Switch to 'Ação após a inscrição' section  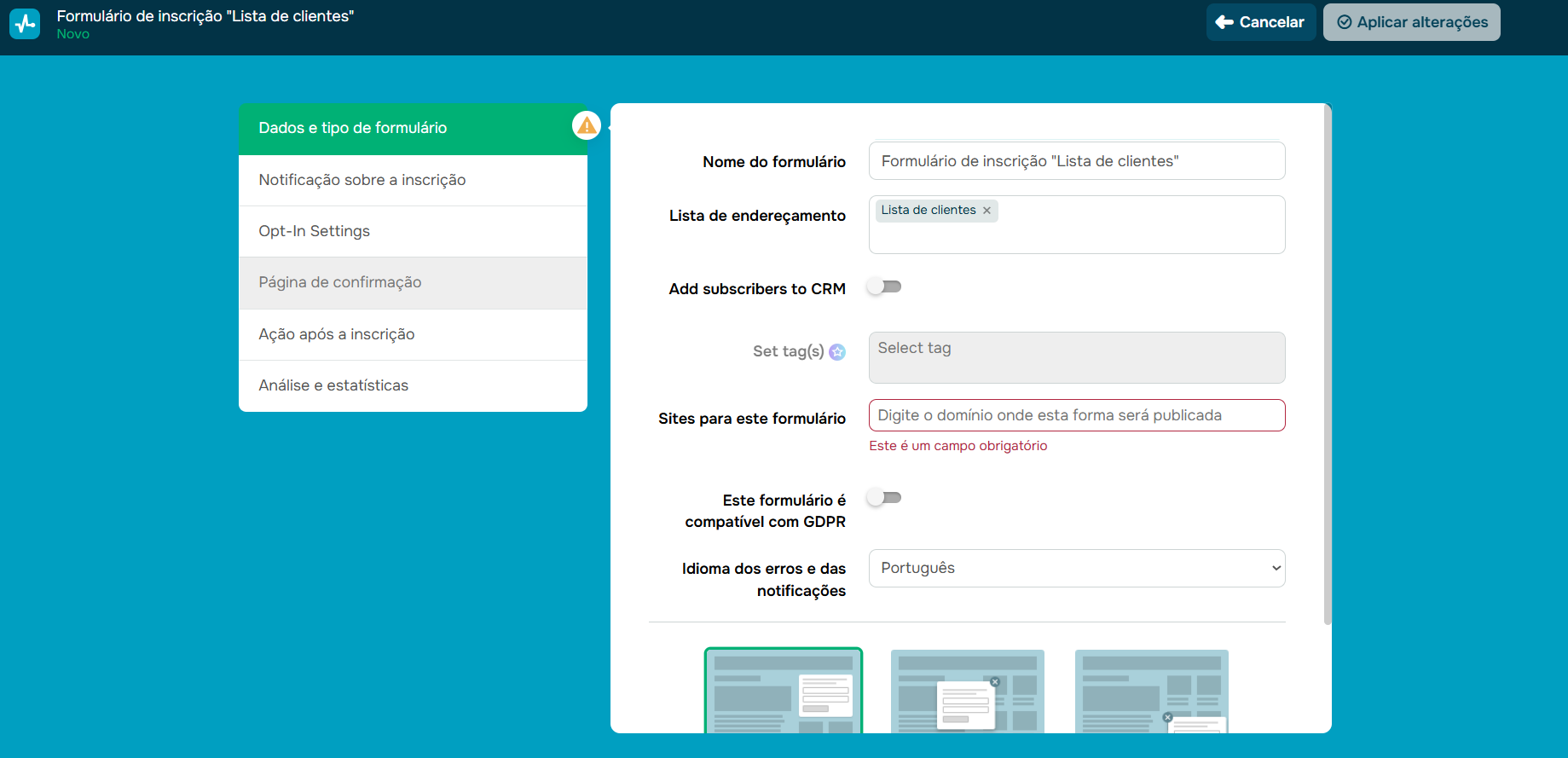point(413,334)
